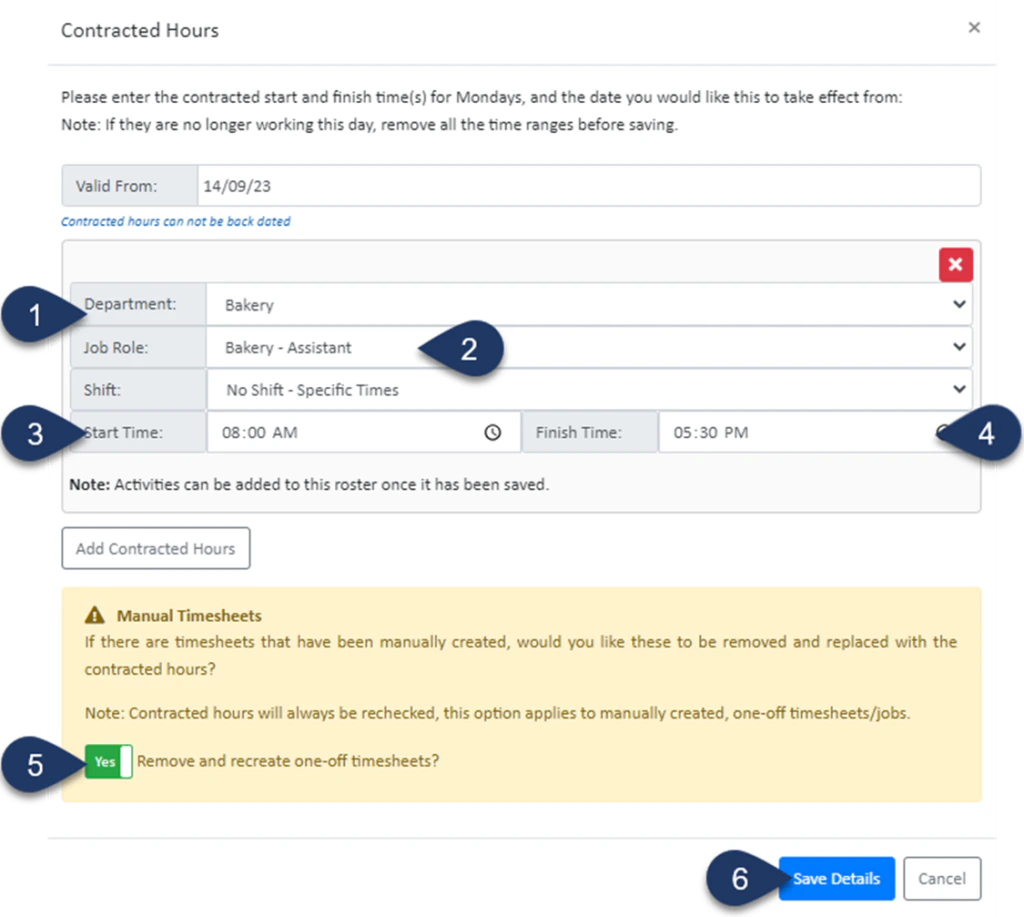Open the Department dropdown showing Bakery
This screenshot has width=1024, height=917.
(x=588, y=304)
